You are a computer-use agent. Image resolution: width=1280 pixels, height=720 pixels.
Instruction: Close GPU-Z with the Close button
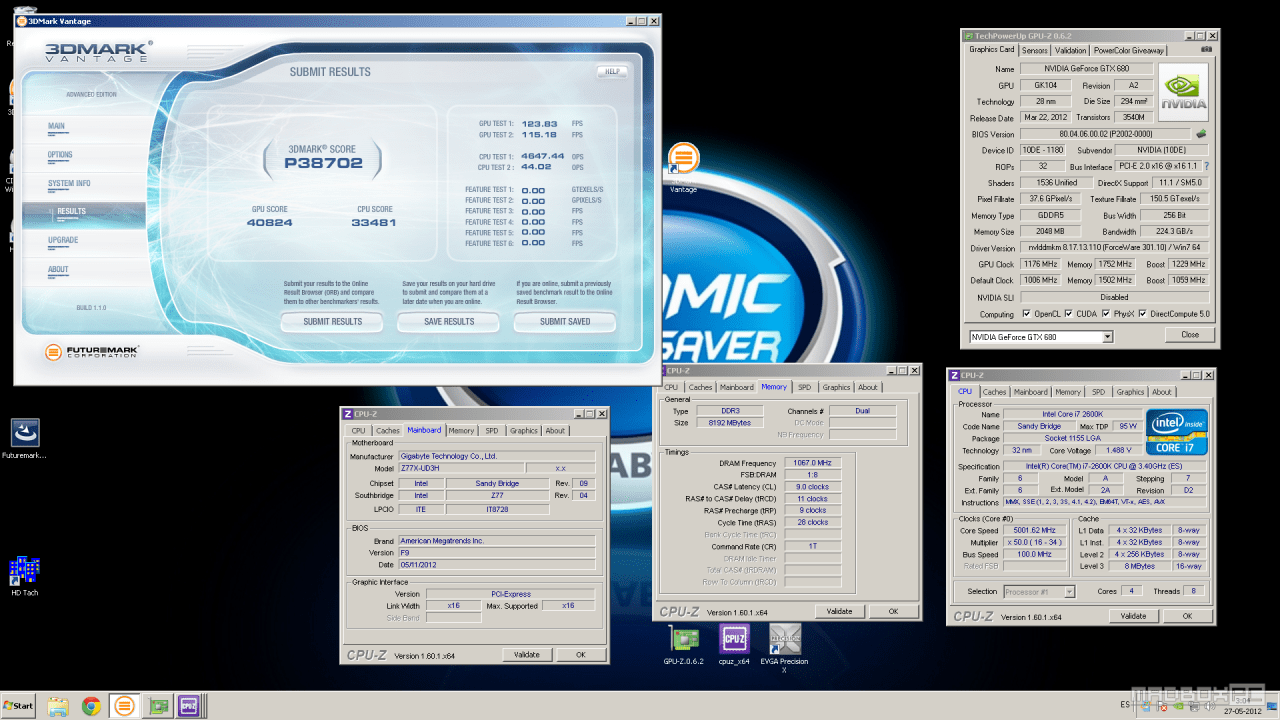pos(1190,335)
